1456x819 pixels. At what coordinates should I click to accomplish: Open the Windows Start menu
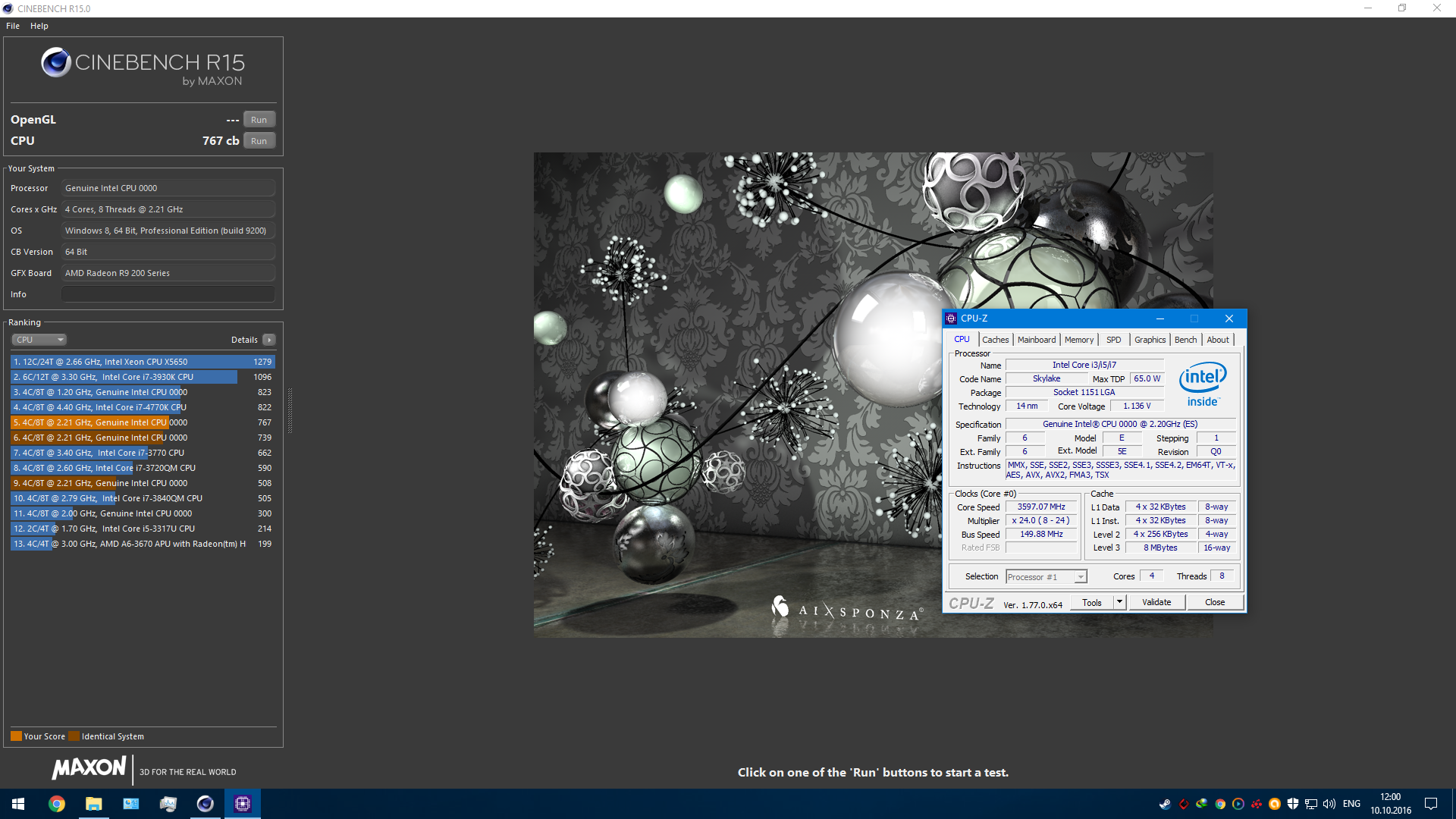tap(18, 804)
